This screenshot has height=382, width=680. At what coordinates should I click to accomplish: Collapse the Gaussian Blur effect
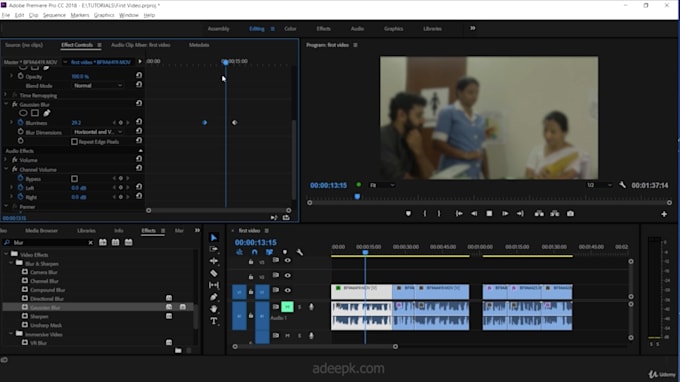pos(6,104)
